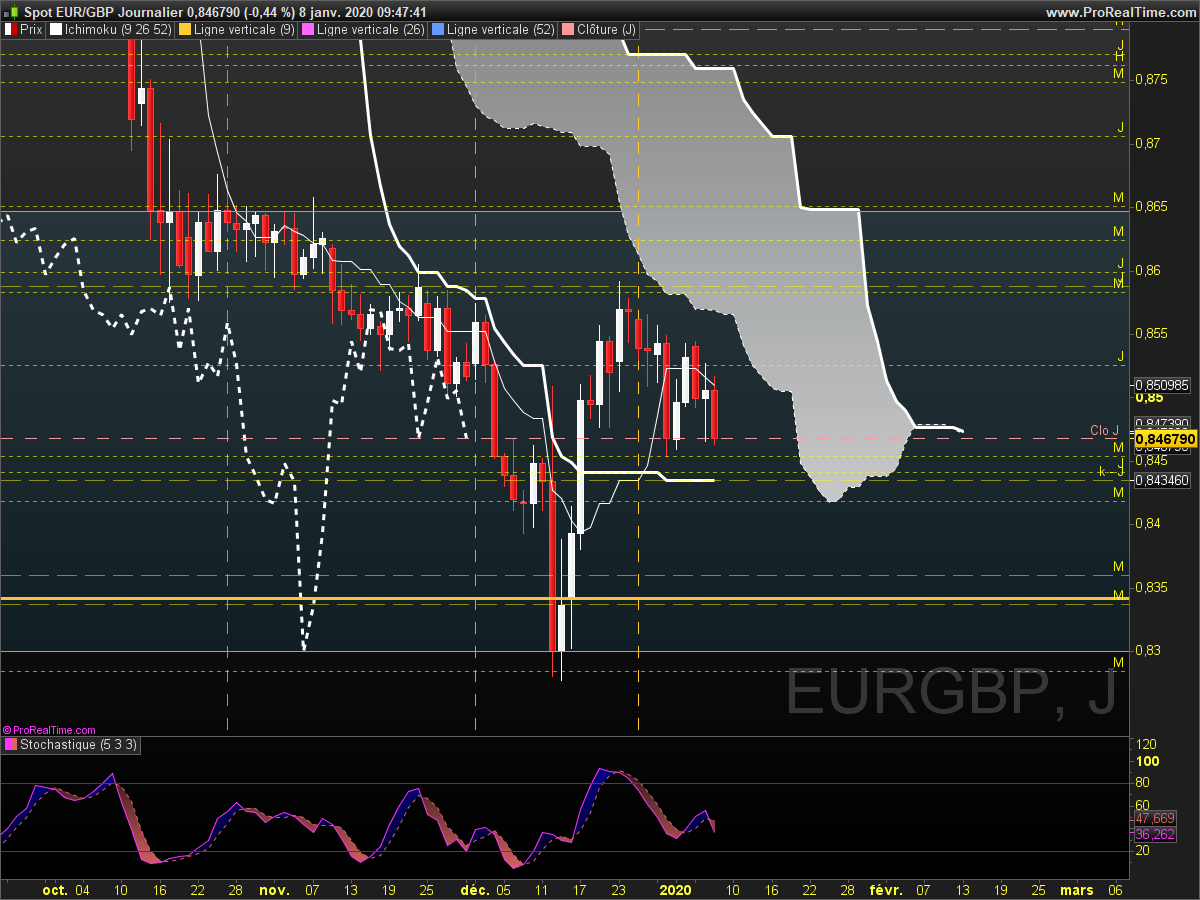This screenshot has height=900, width=1200.
Task: Click the 0,875 price axis label
Action: click(x=1151, y=78)
